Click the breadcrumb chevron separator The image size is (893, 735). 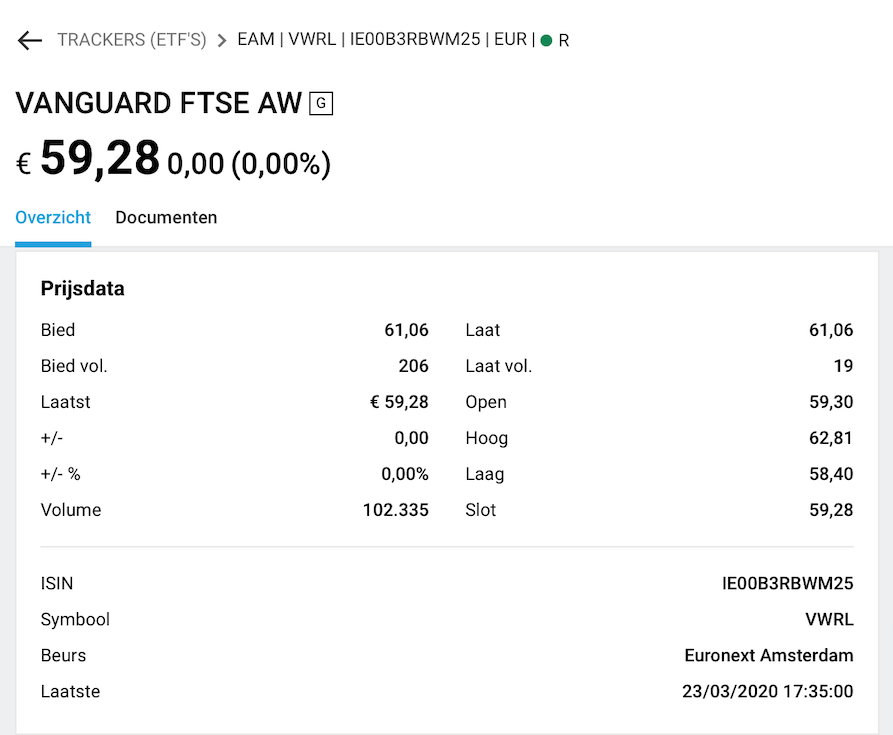[x=222, y=41]
